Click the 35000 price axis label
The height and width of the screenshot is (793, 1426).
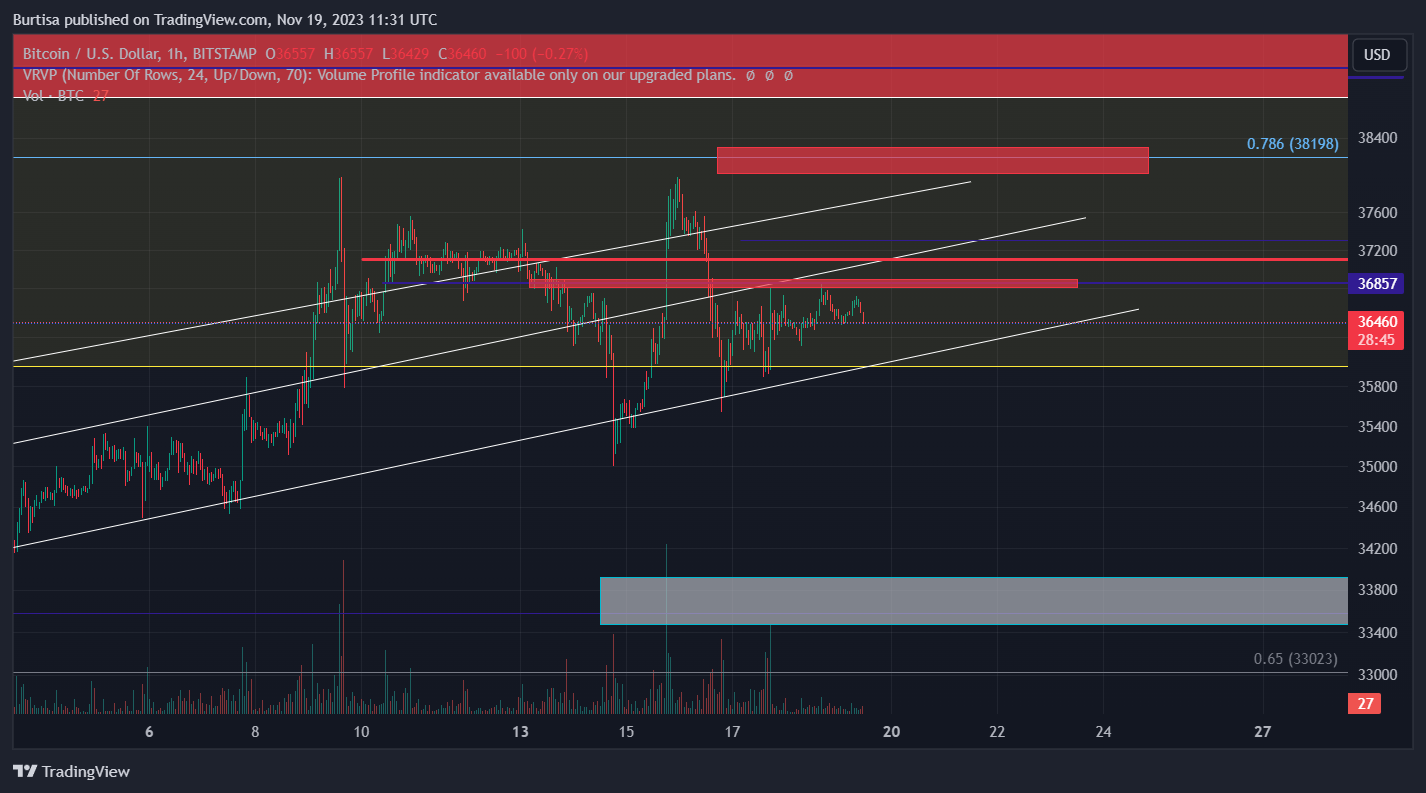pos(1378,467)
